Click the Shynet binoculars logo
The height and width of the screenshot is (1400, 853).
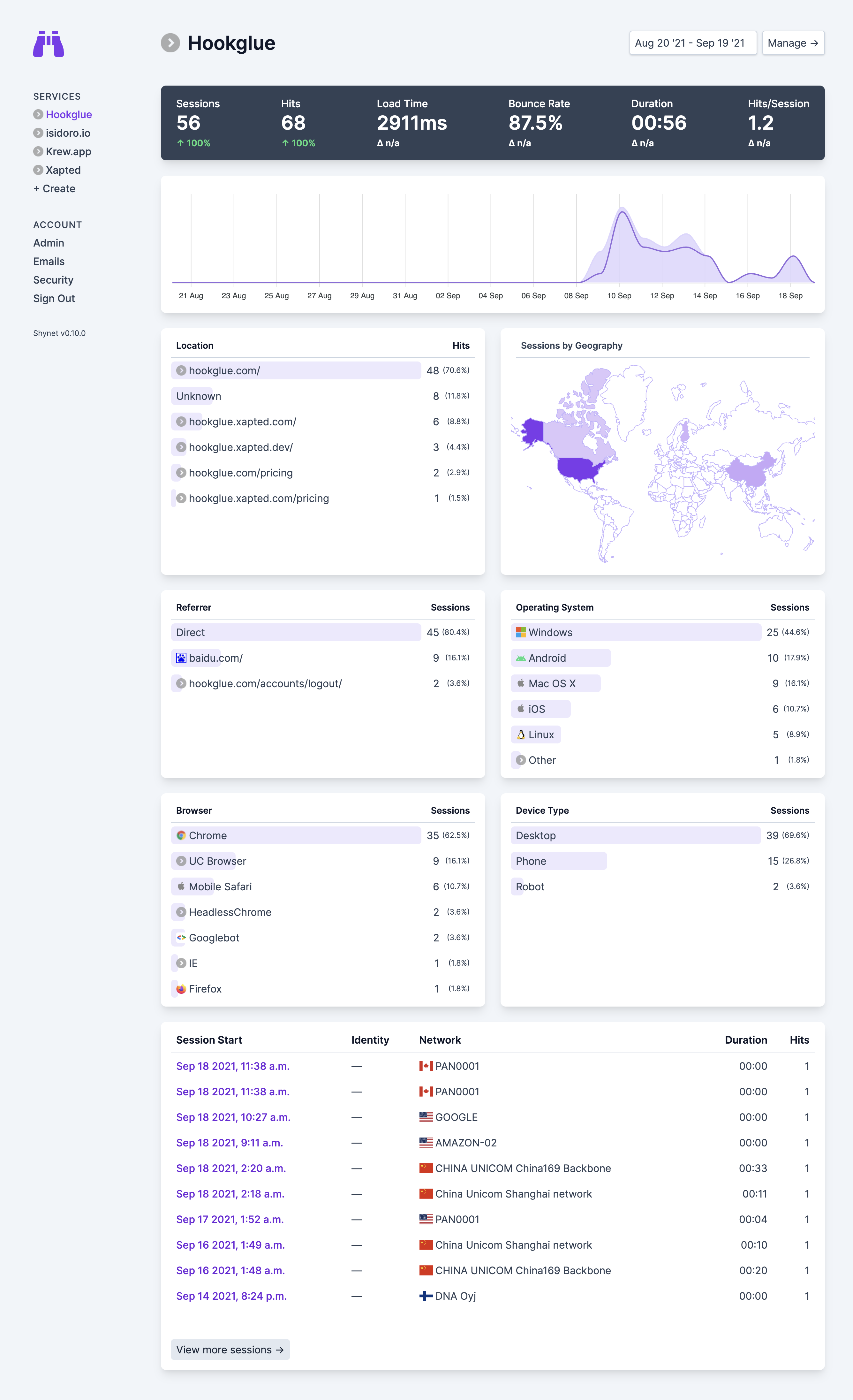[x=48, y=44]
